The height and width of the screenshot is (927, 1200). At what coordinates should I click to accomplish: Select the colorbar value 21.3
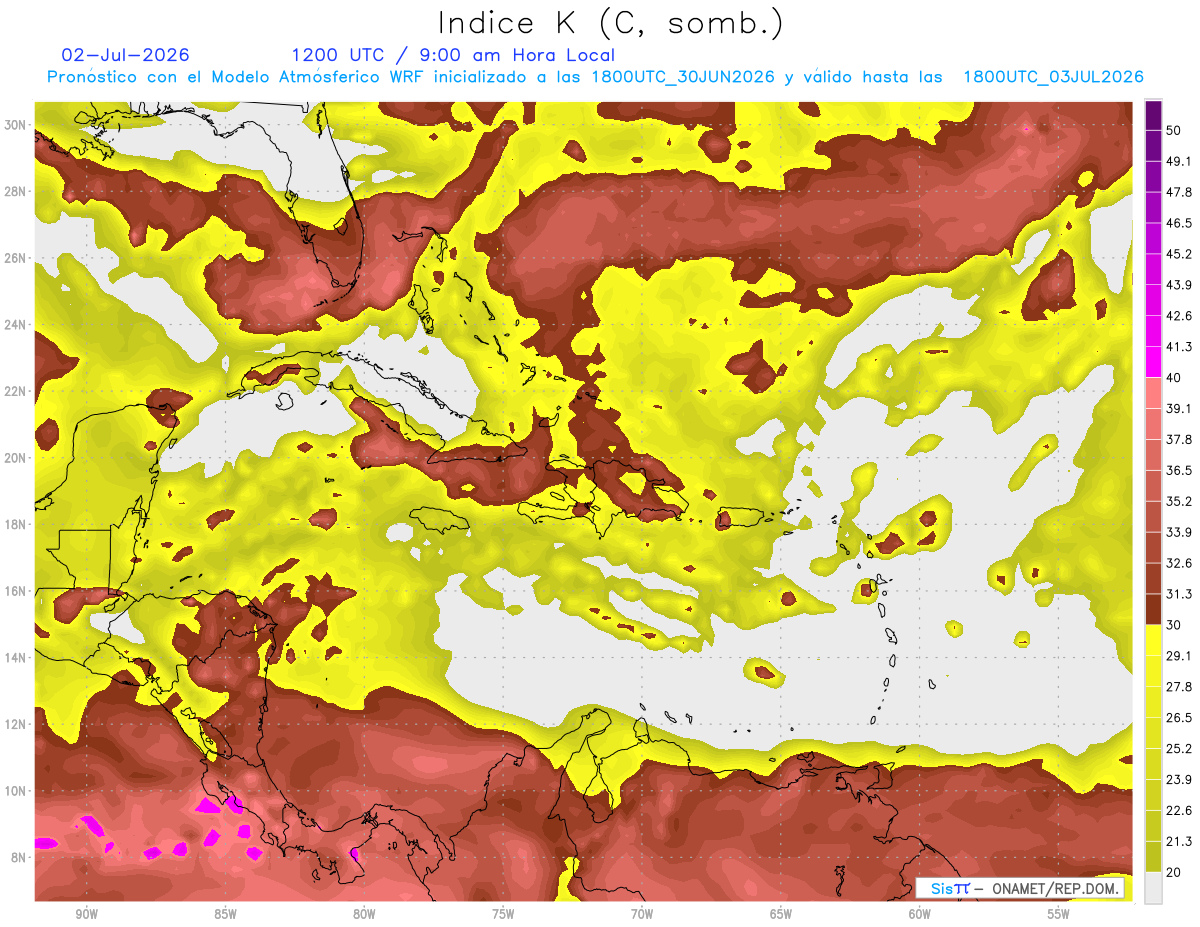pyautogui.click(x=1179, y=841)
